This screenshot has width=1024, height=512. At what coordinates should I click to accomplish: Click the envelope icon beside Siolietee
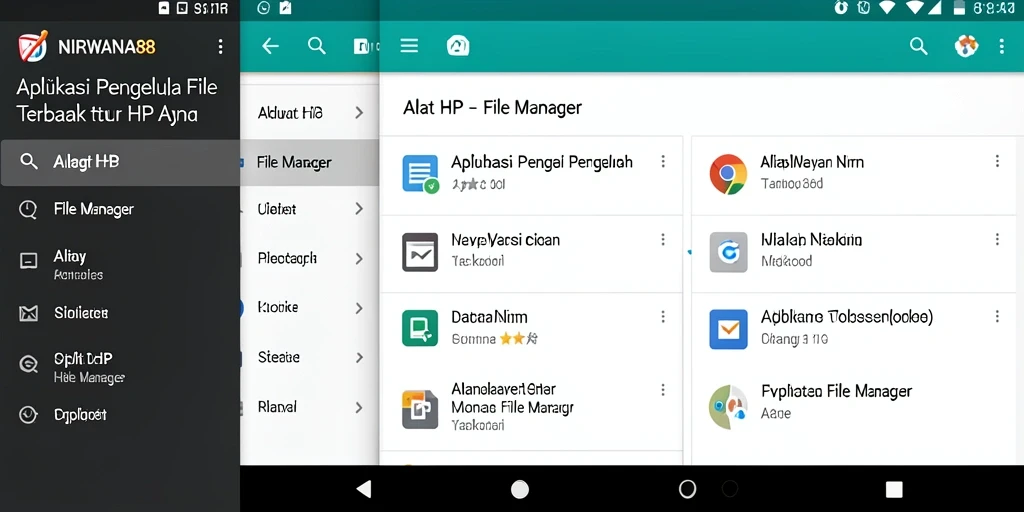coord(28,313)
